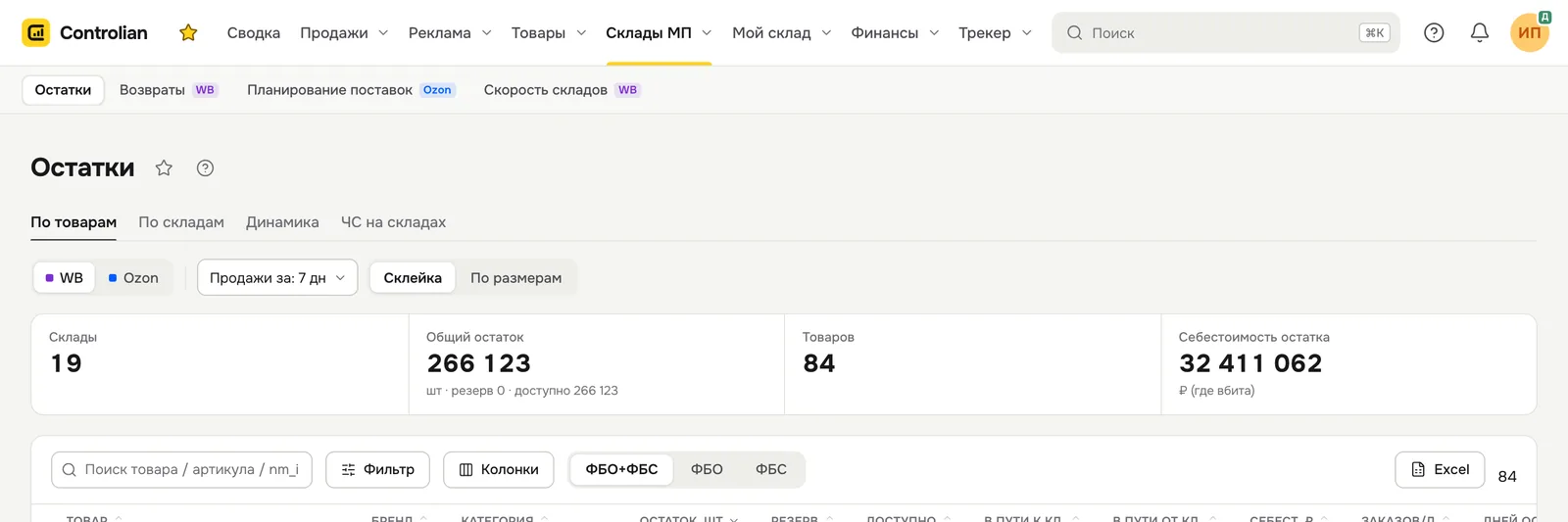Select the ФБО+ФБС fulfilment mode
1568x522 pixels.
point(621,470)
